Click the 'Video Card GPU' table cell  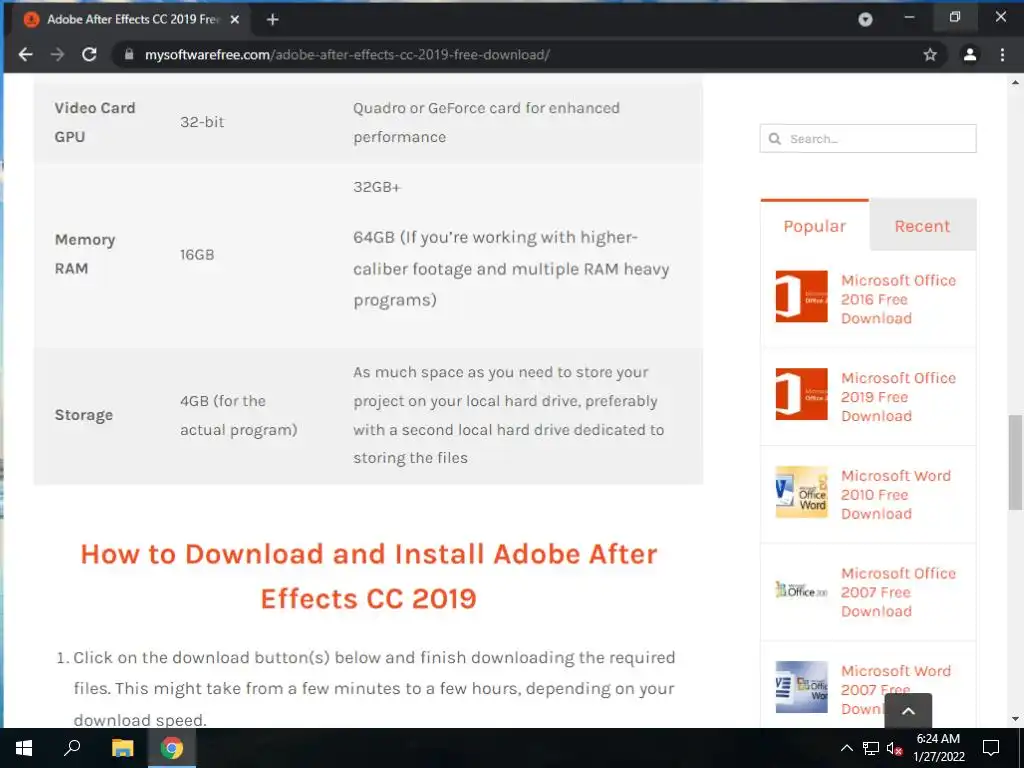(x=95, y=122)
